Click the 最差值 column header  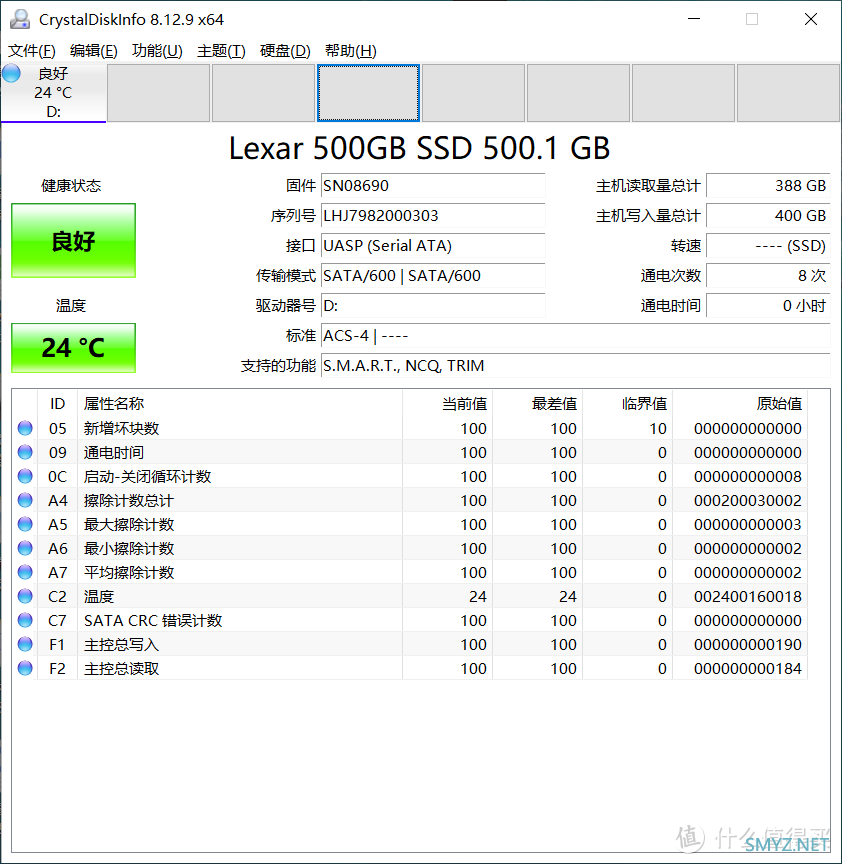(x=538, y=404)
